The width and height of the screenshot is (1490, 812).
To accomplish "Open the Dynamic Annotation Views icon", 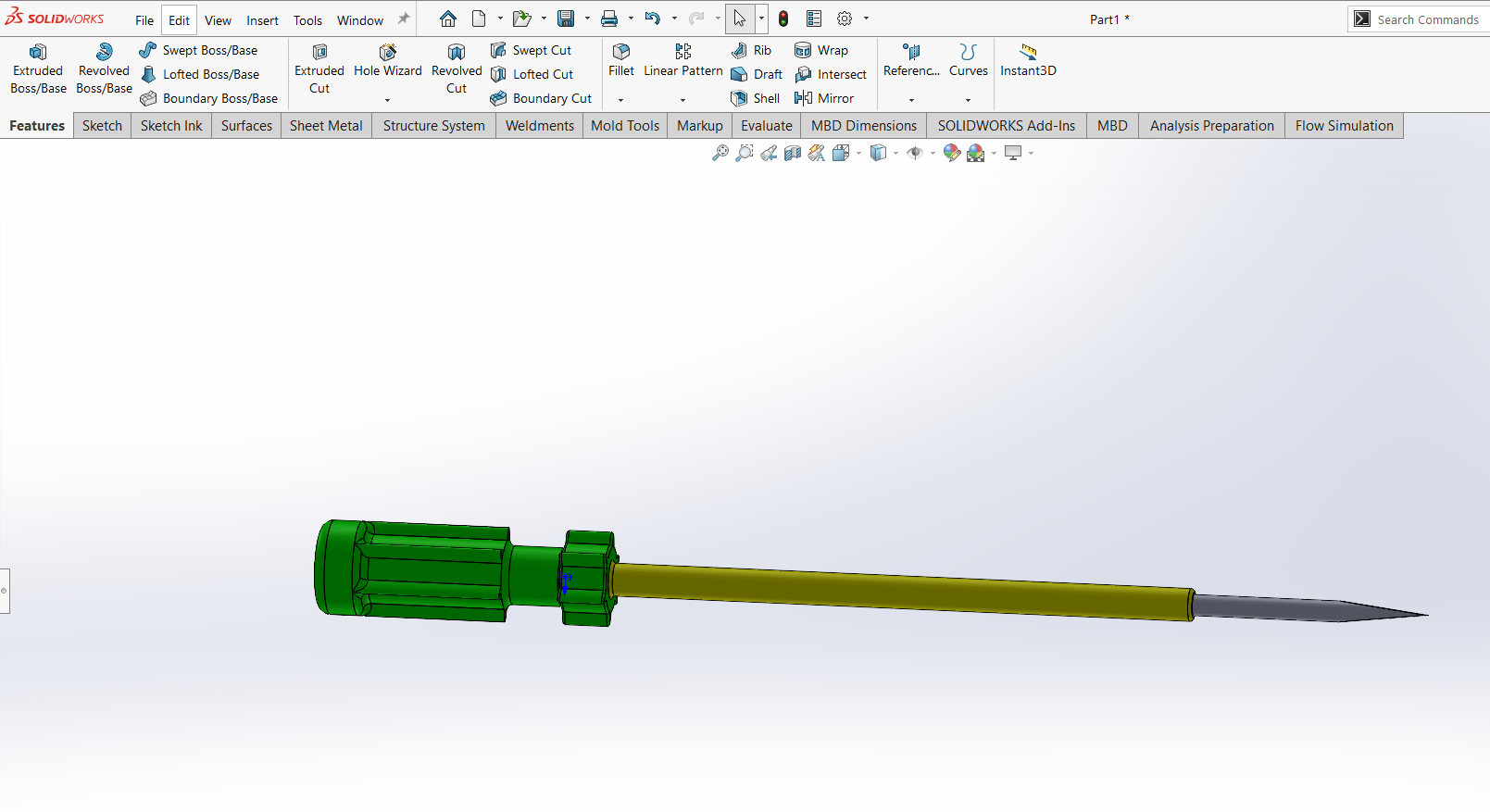I will point(817,153).
